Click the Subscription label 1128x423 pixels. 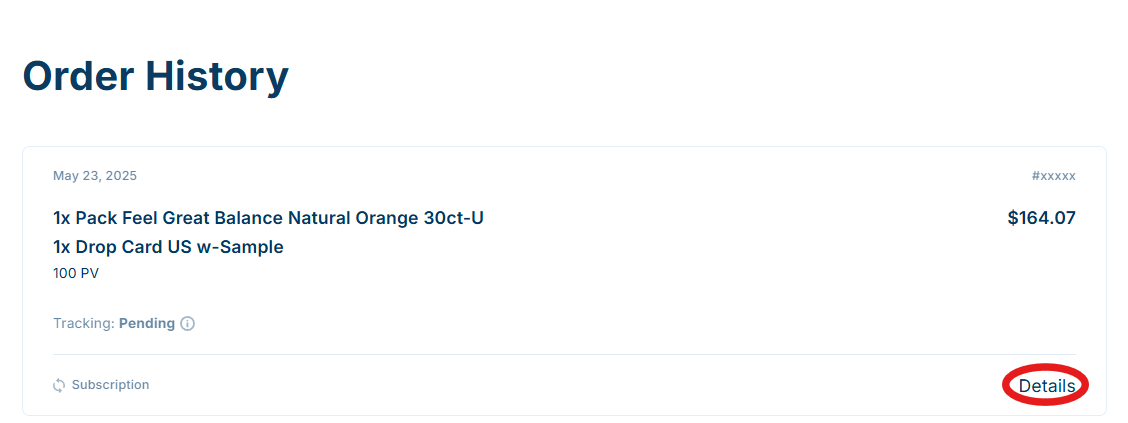[x=110, y=385]
